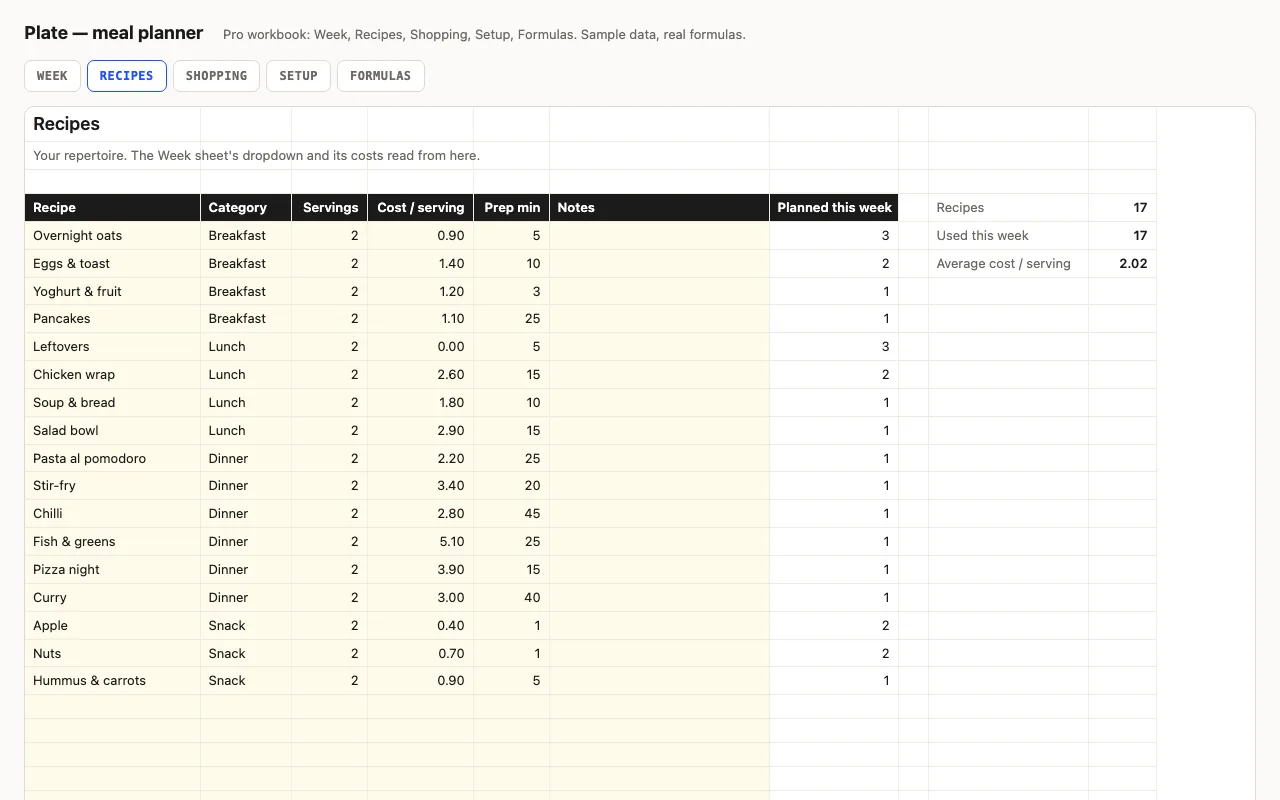Select the Pizza night cell
This screenshot has width=1280, height=800.
tap(113, 570)
